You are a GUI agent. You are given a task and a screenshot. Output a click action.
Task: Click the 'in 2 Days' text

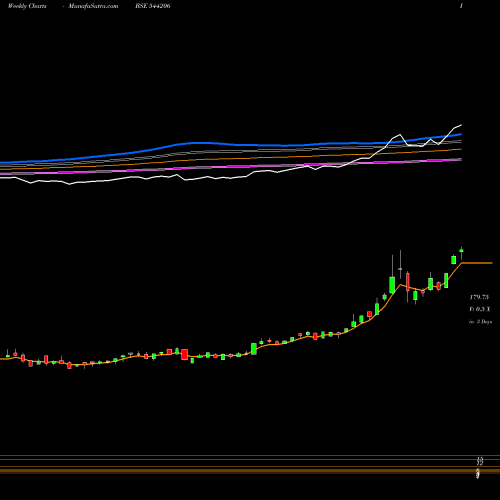[480, 322]
